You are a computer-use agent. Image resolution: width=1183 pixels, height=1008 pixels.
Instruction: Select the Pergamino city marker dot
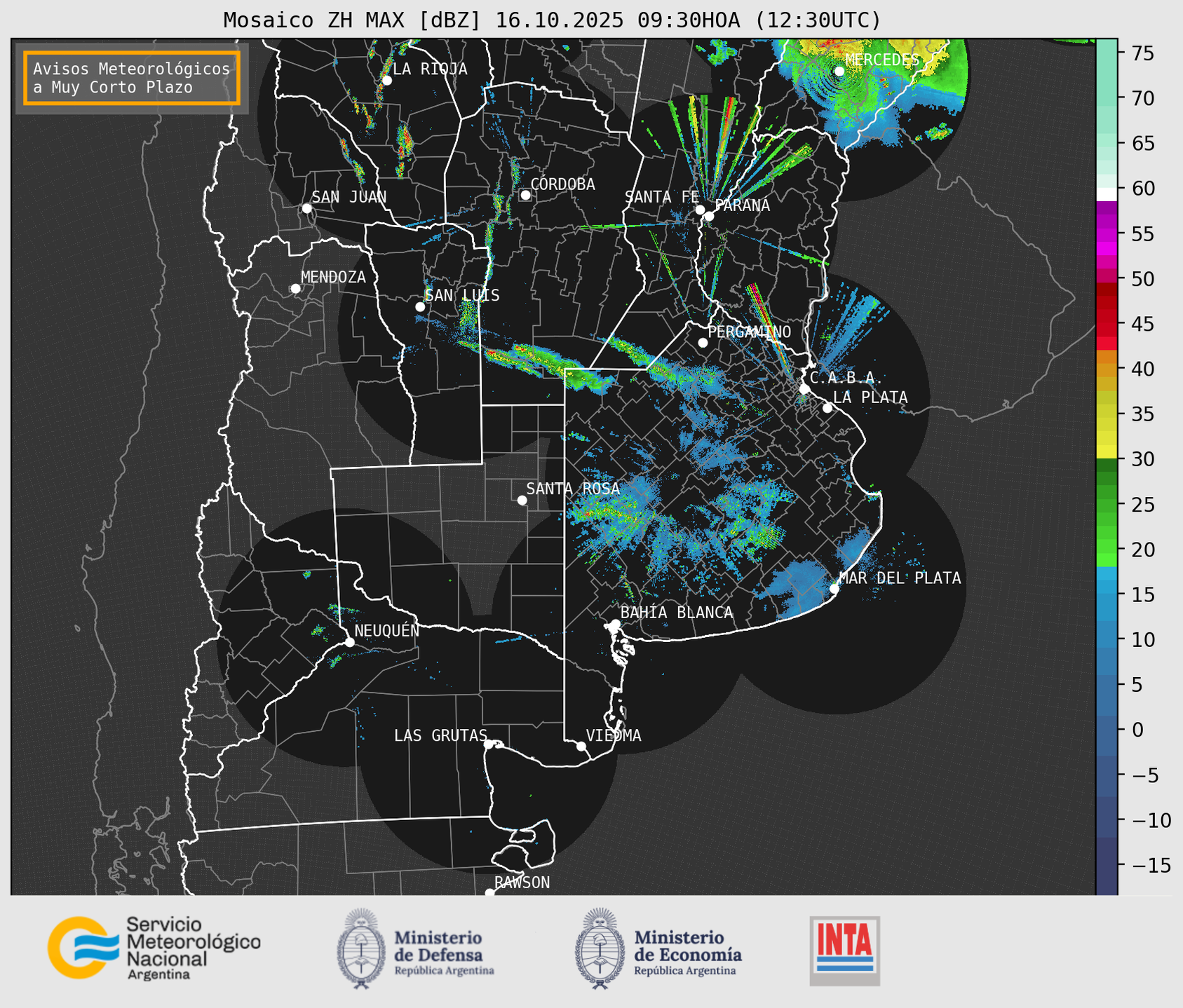tap(703, 343)
